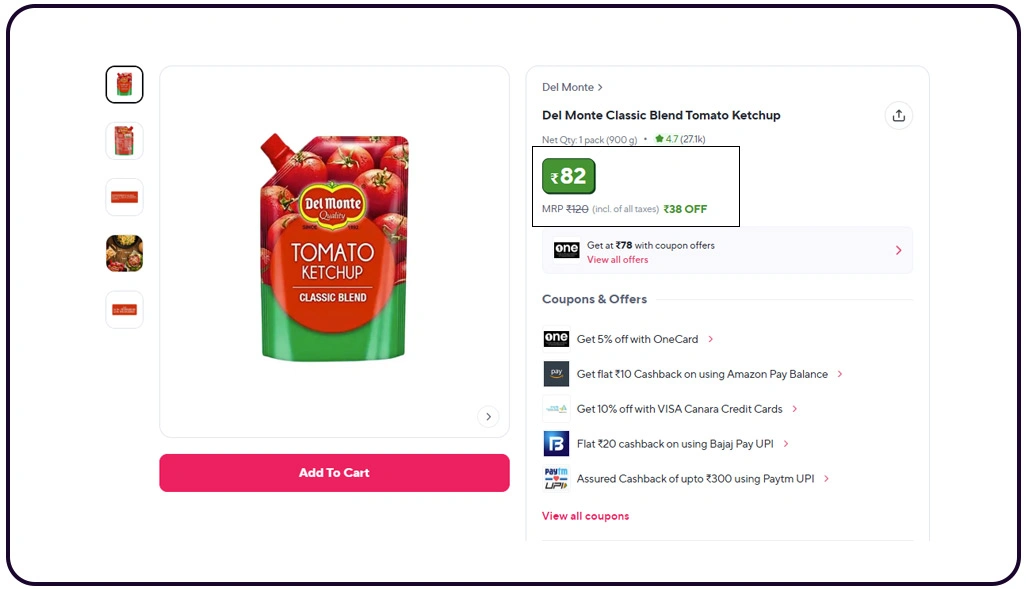This screenshot has width=1026, height=589.
Task: Click the VISA Canara offer icon
Action: [556, 408]
